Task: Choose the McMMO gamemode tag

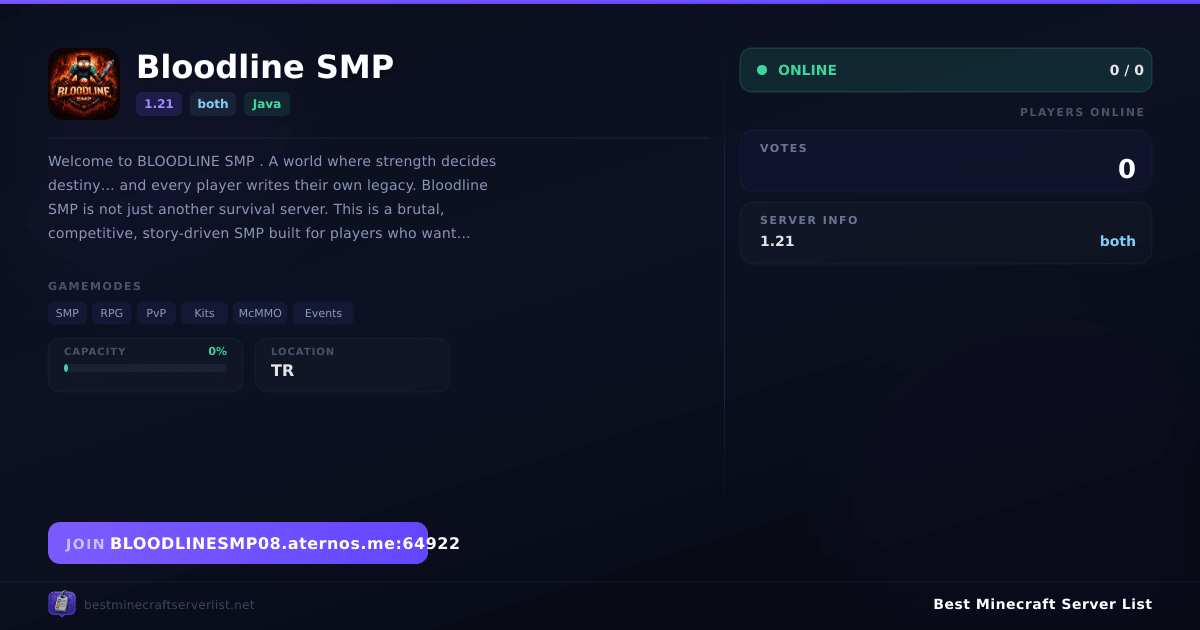Action: 260,313
